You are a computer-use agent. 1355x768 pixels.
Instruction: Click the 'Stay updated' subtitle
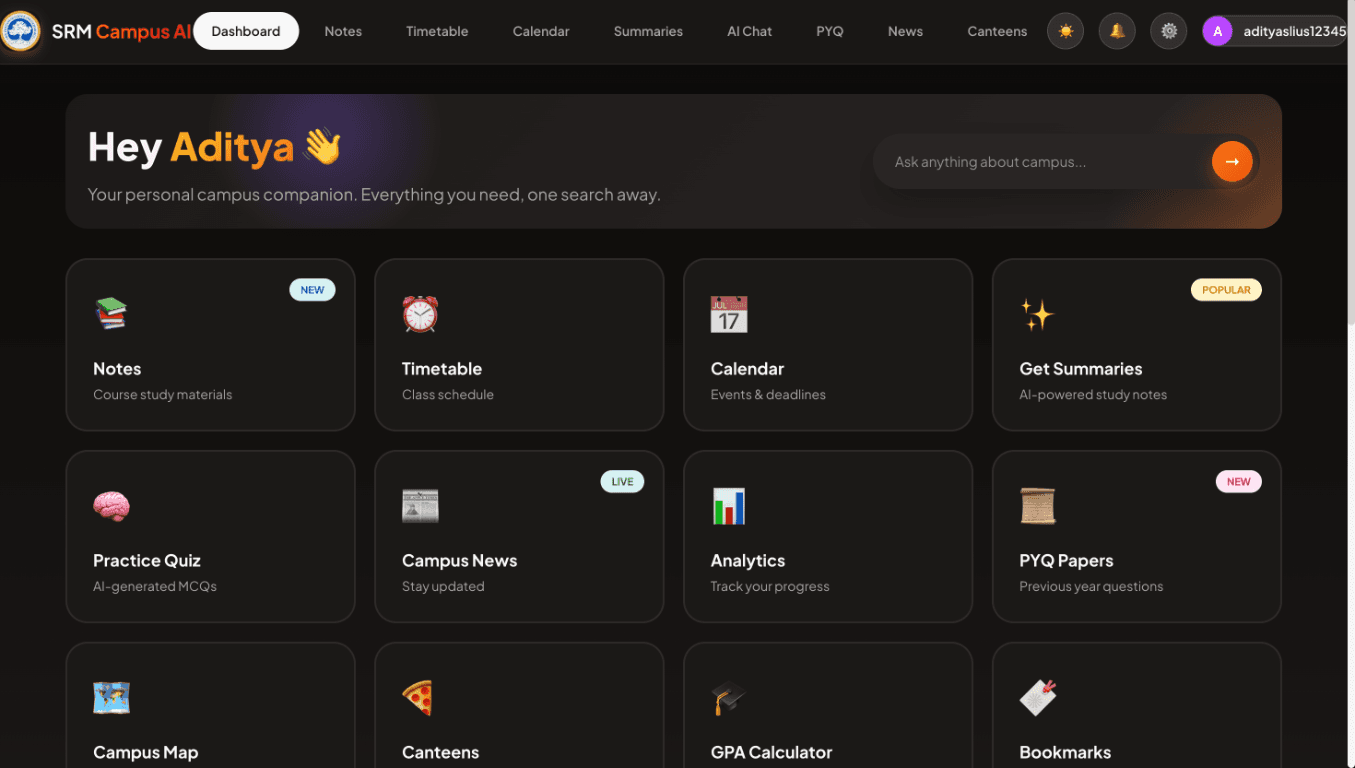click(x=443, y=587)
